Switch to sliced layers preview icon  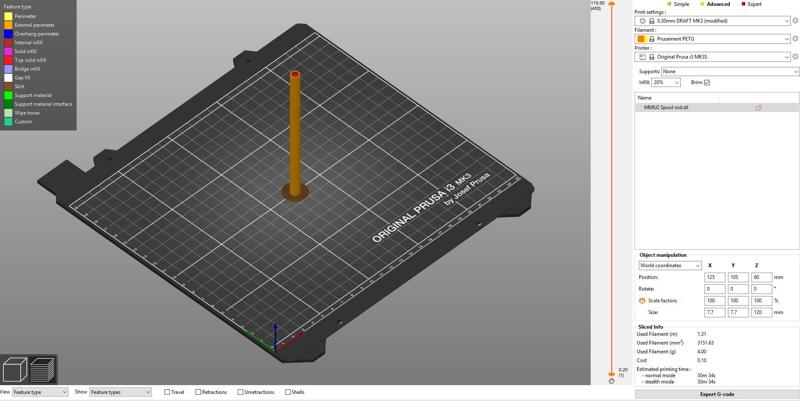42,369
